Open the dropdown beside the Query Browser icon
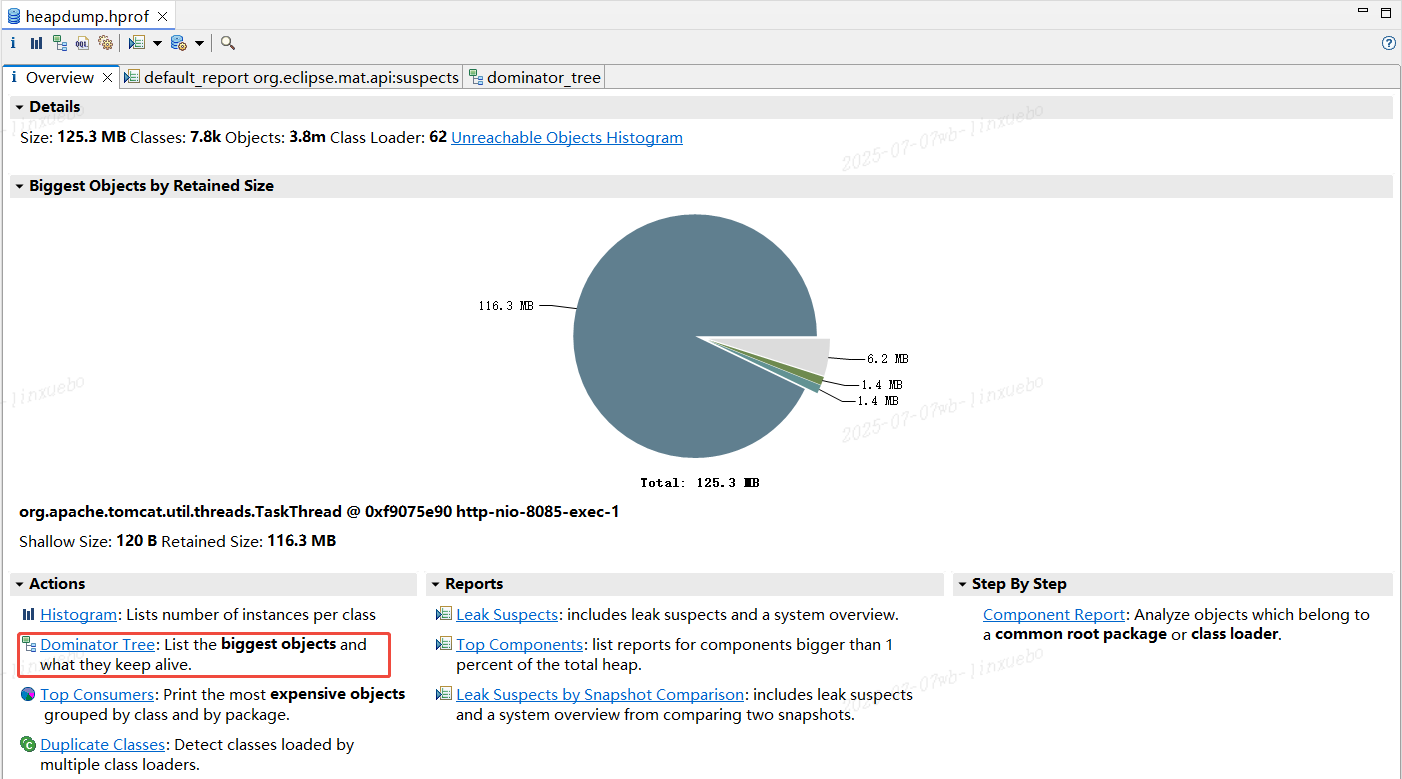This screenshot has width=1402, height=779. (x=199, y=43)
